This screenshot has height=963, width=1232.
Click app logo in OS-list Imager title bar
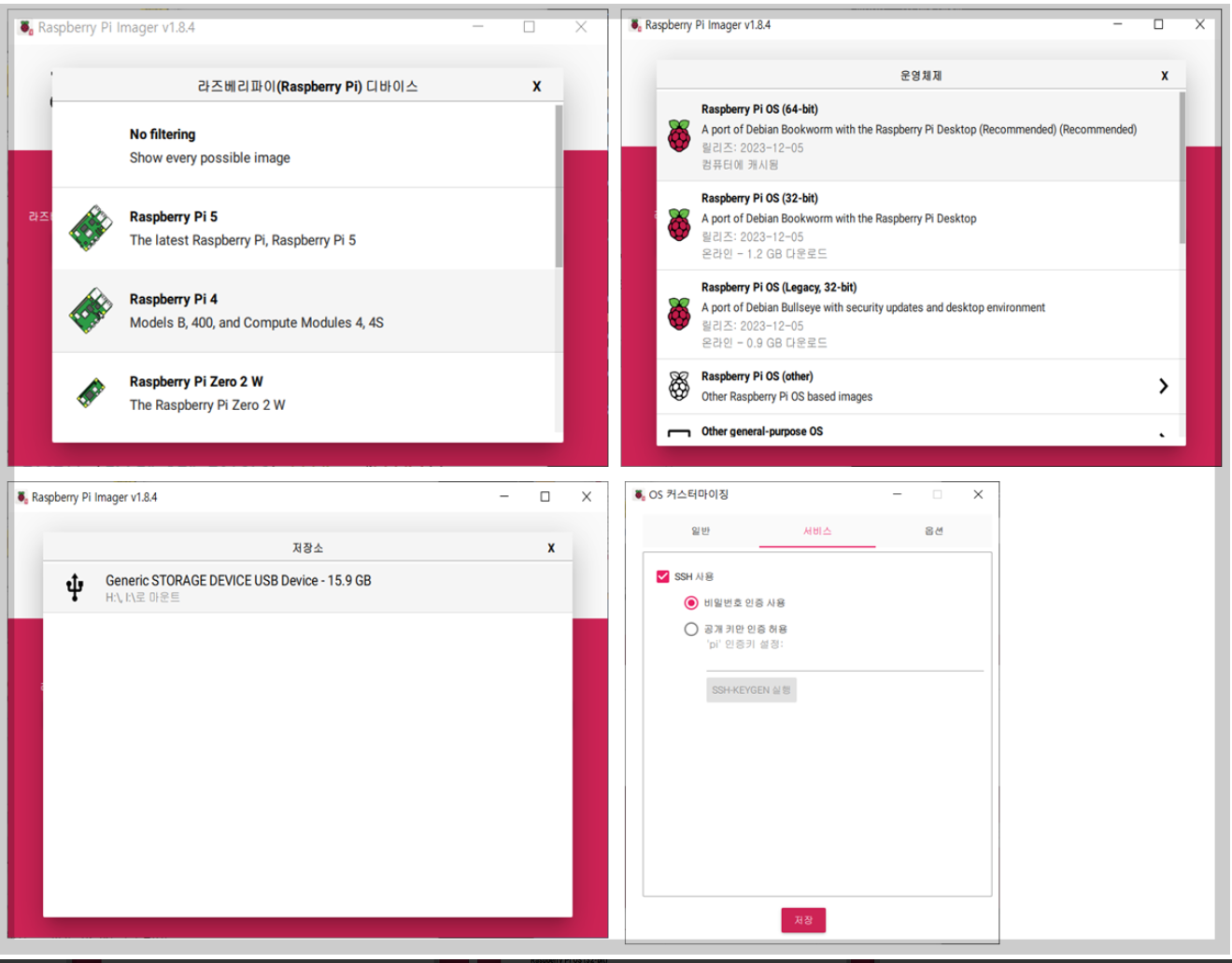pos(635,24)
